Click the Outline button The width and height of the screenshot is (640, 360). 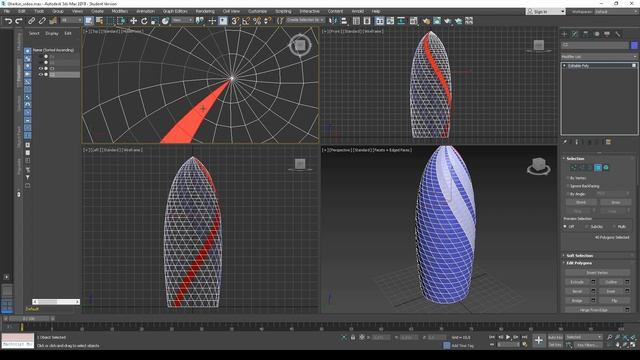coord(611,282)
